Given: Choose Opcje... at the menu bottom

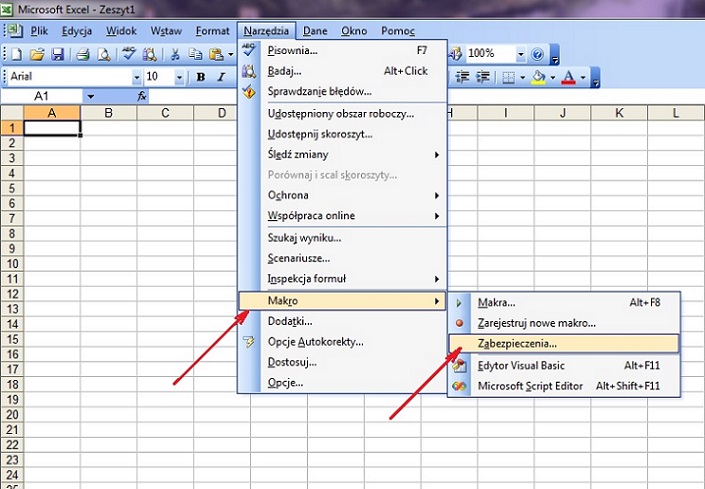Looking at the screenshot, I should point(342,383).
